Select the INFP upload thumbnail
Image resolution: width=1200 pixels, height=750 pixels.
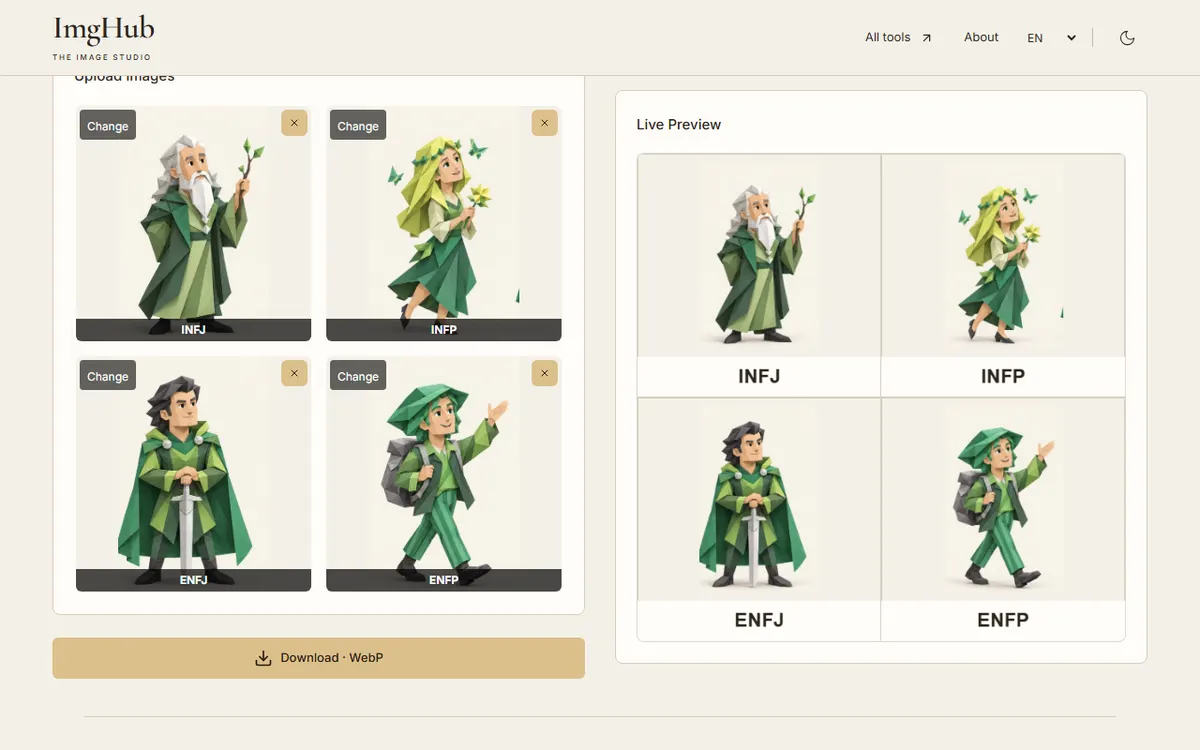444,224
